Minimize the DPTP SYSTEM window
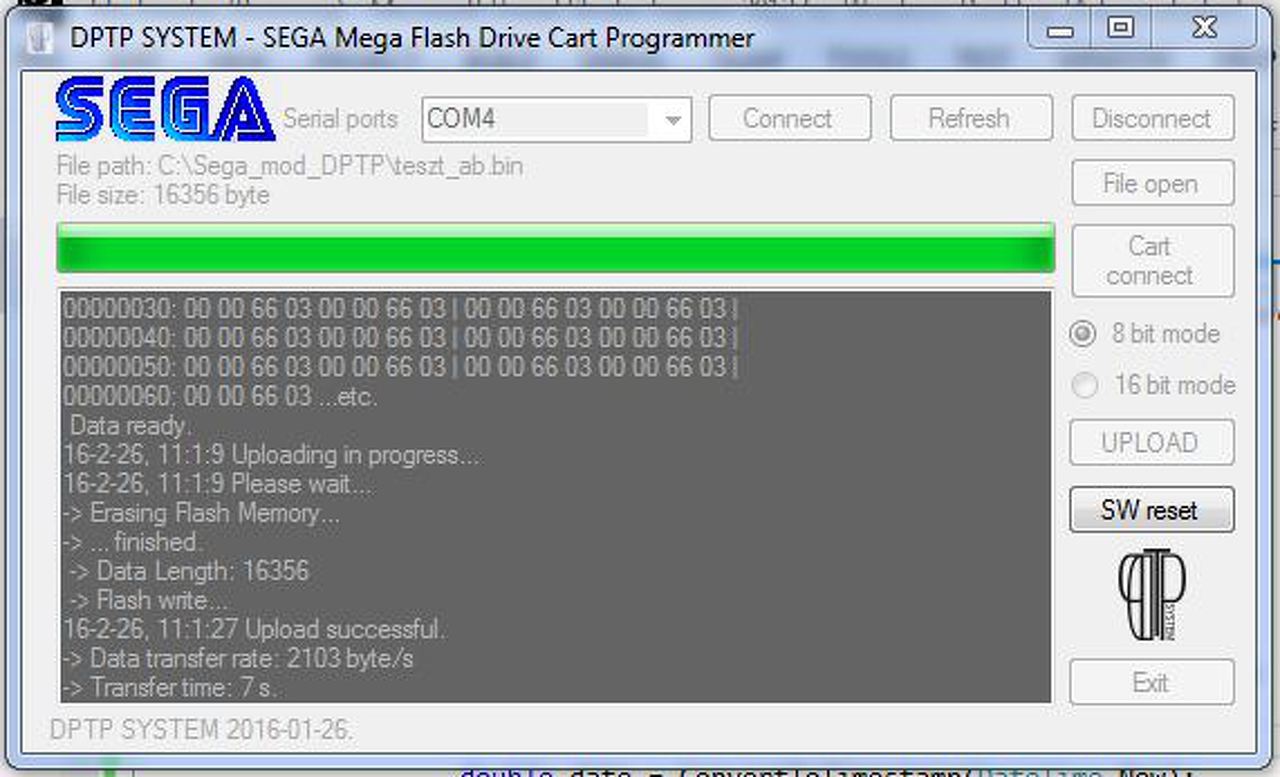Viewport: 1280px width, 777px height. pyautogui.click(x=1062, y=28)
